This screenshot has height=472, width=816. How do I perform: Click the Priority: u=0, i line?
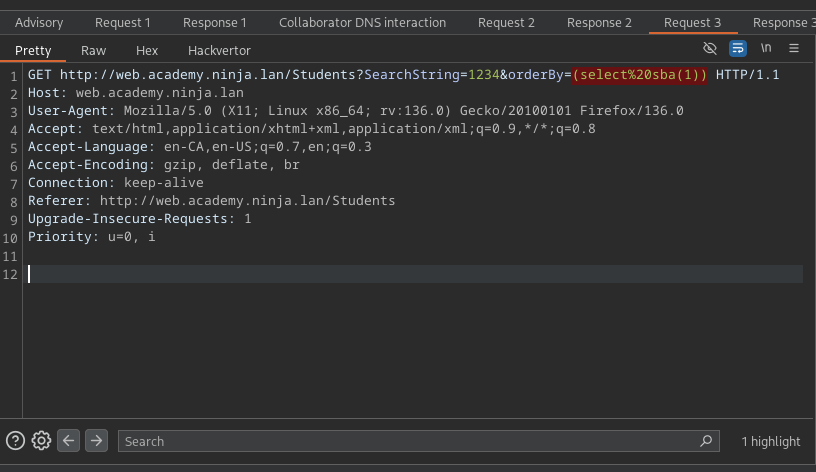(92, 237)
